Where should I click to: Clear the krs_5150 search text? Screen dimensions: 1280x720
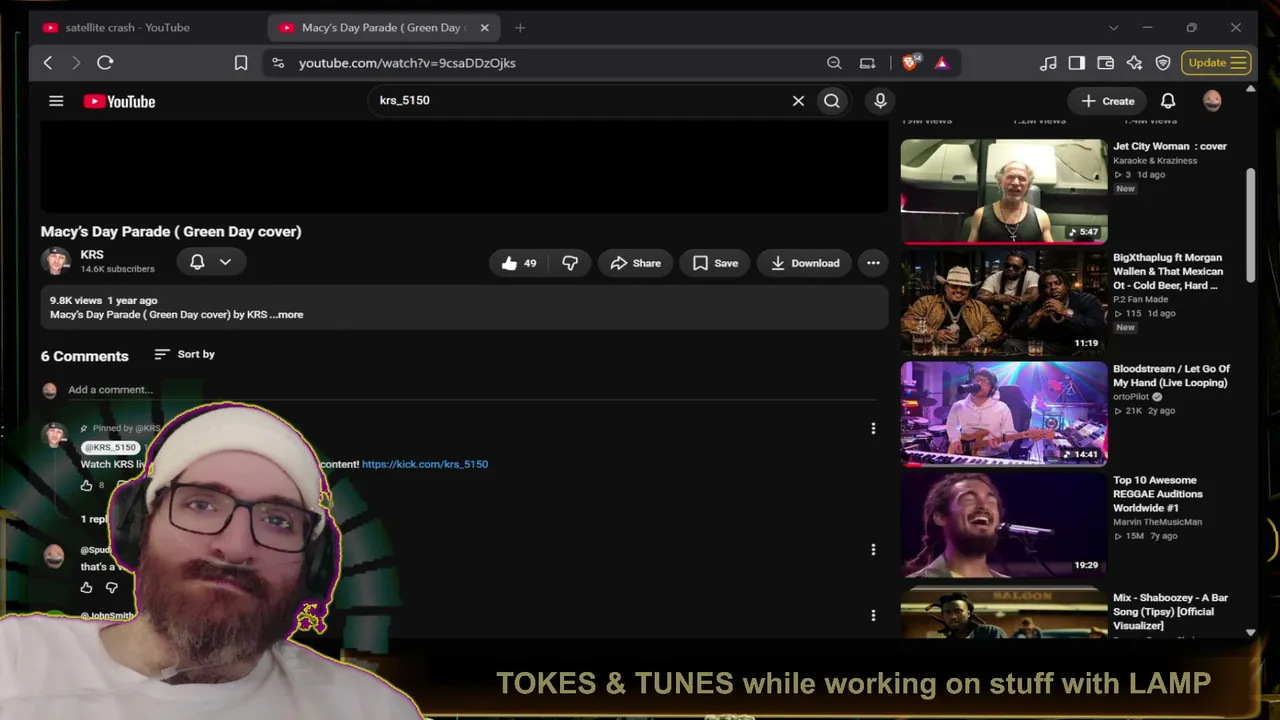point(798,101)
